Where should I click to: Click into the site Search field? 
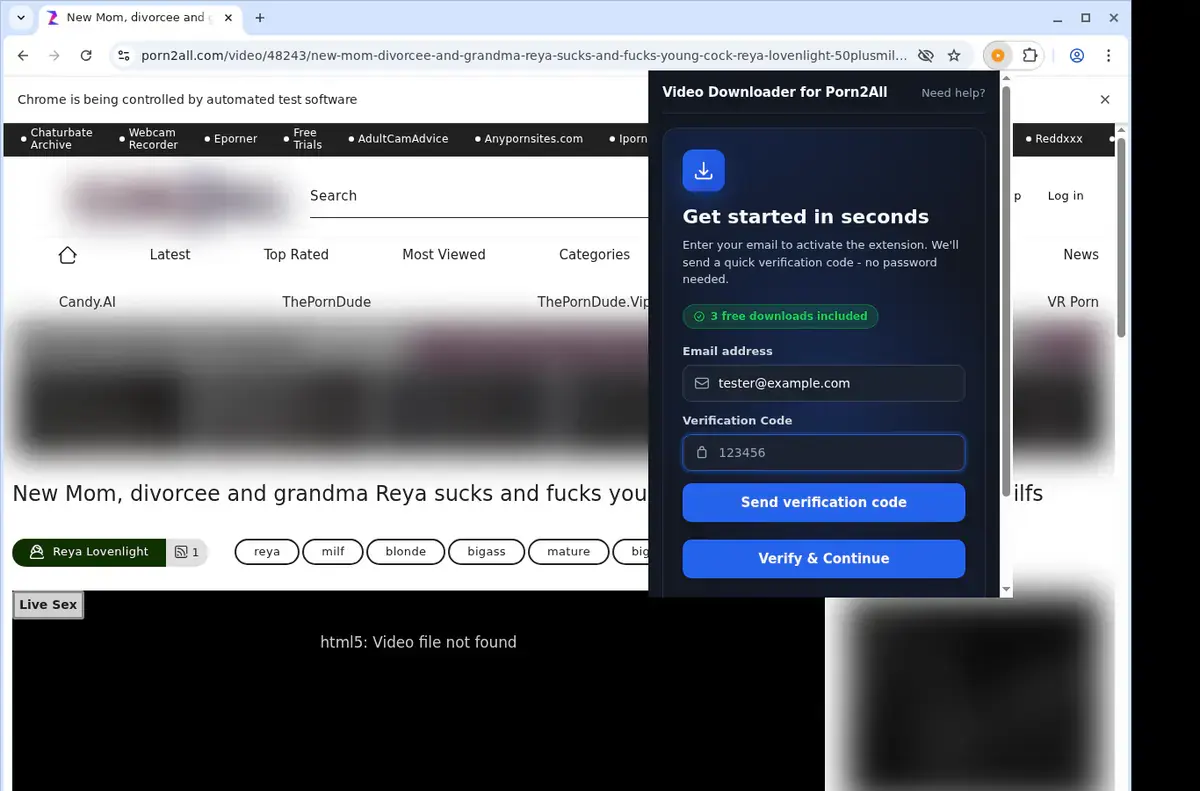(478, 196)
